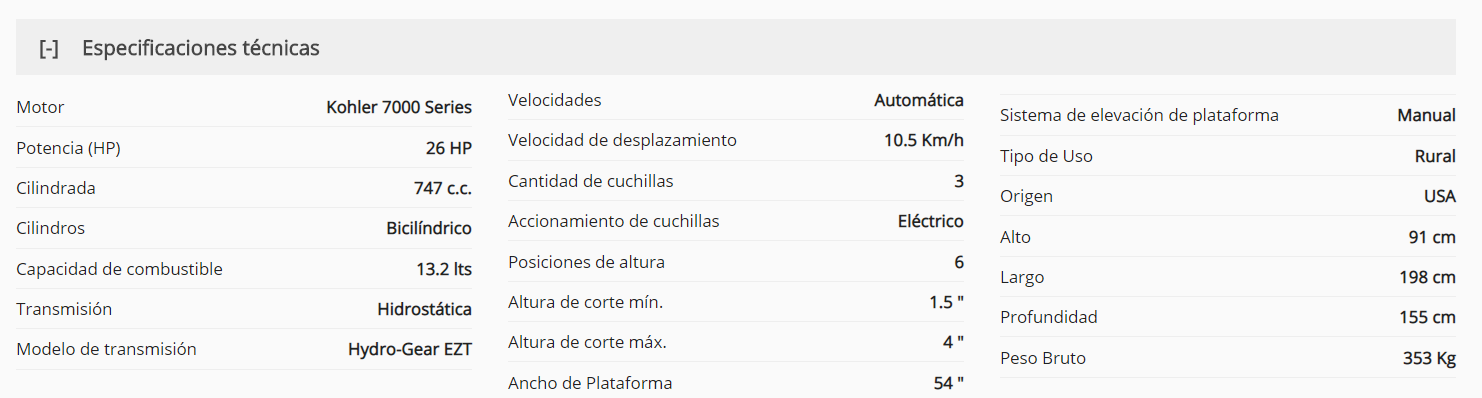Click the Posiciones de altura label
Screen dimensions: 1482x398
[x=586, y=262]
